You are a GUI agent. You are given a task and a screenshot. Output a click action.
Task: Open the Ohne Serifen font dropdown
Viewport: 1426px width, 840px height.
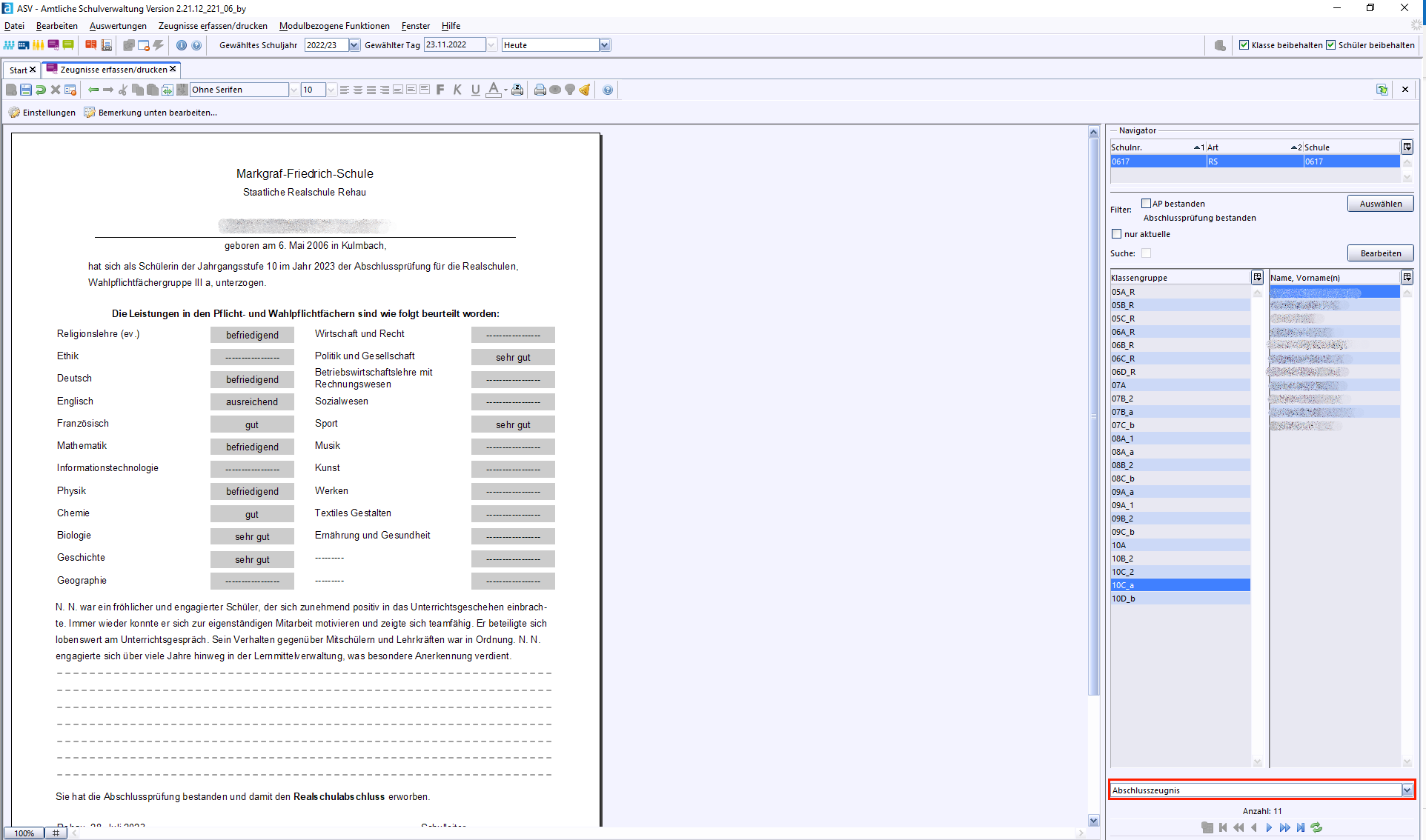[294, 90]
